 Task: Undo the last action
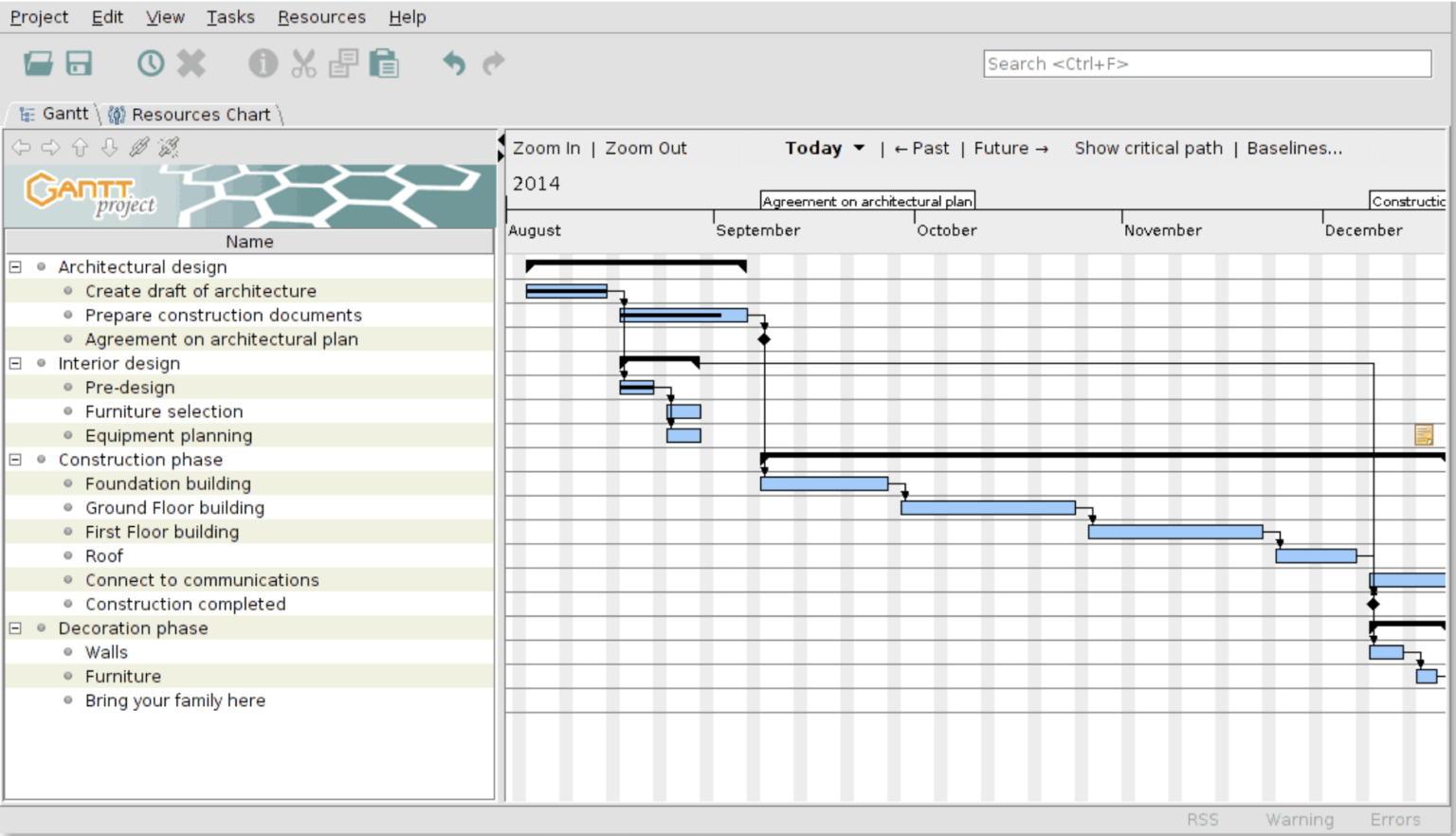pos(454,64)
